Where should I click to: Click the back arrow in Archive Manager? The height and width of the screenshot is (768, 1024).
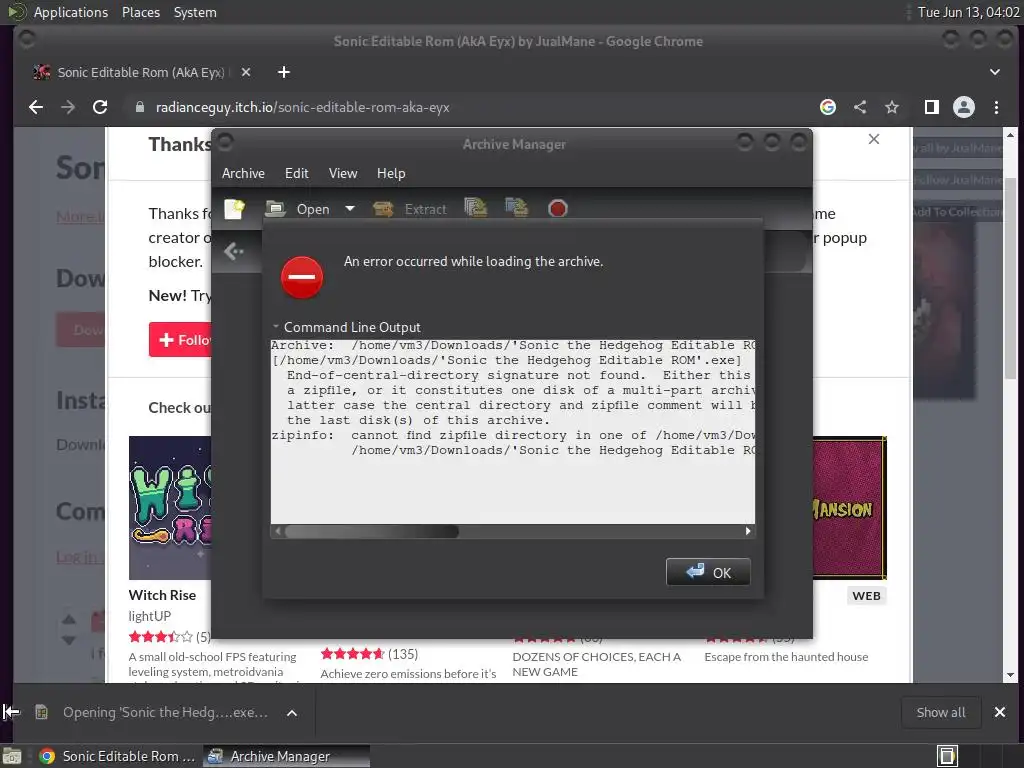click(x=233, y=251)
